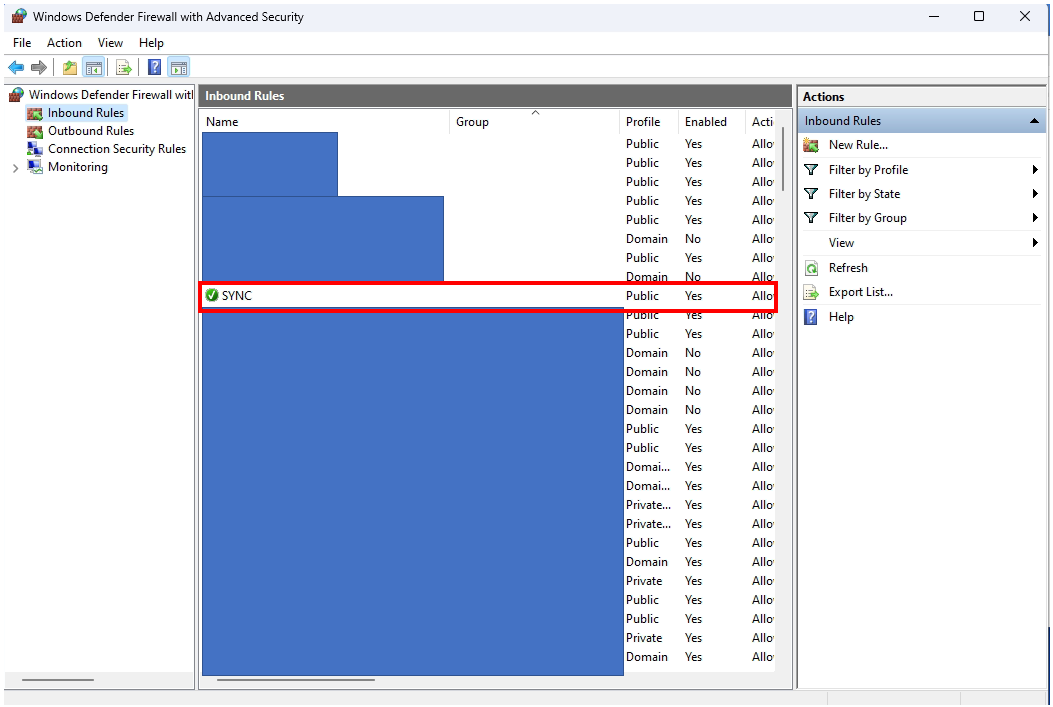Click the rules list horizontal scrollbar
The image size is (1053, 707).
295,680
